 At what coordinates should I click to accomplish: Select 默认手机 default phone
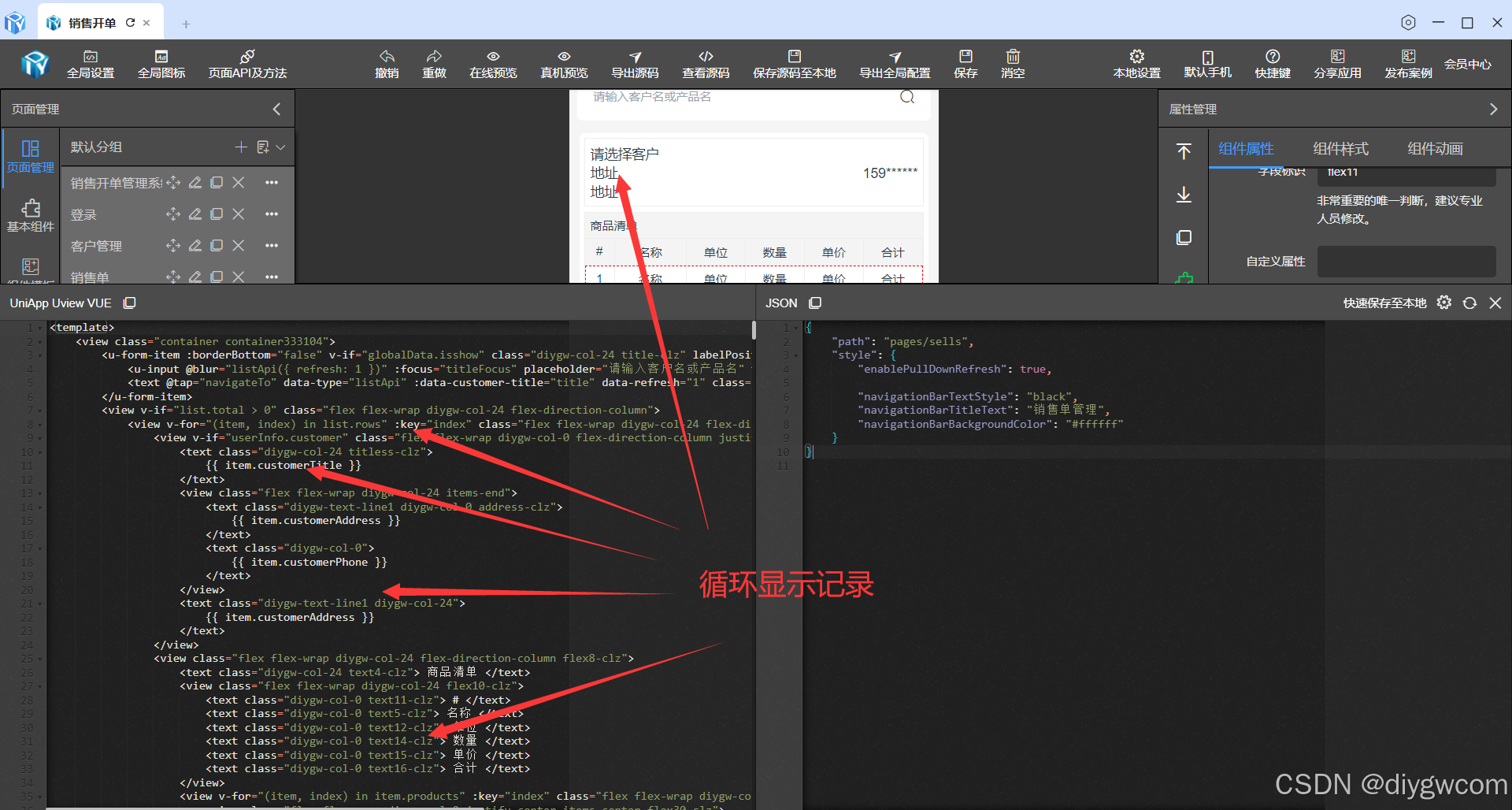click(x=1208, y=64)
